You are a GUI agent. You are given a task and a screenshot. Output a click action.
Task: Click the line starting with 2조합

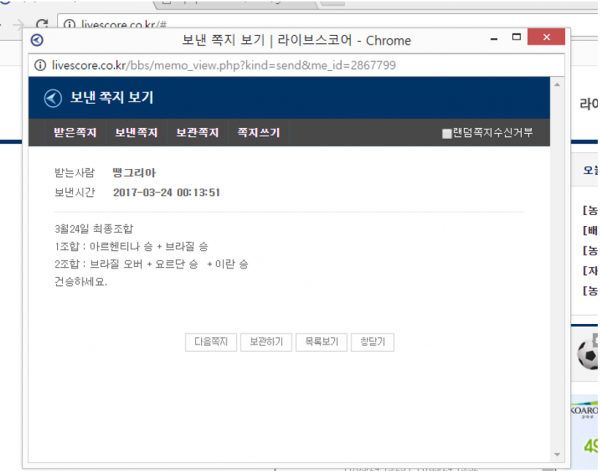point(152,264)
